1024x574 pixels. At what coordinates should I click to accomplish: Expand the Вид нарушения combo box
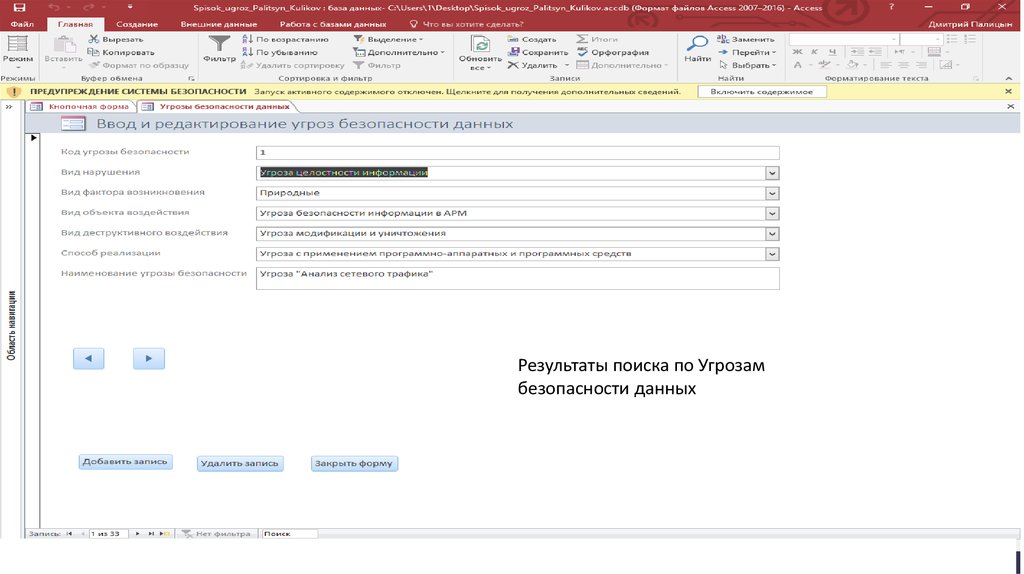tap(771, 173)
